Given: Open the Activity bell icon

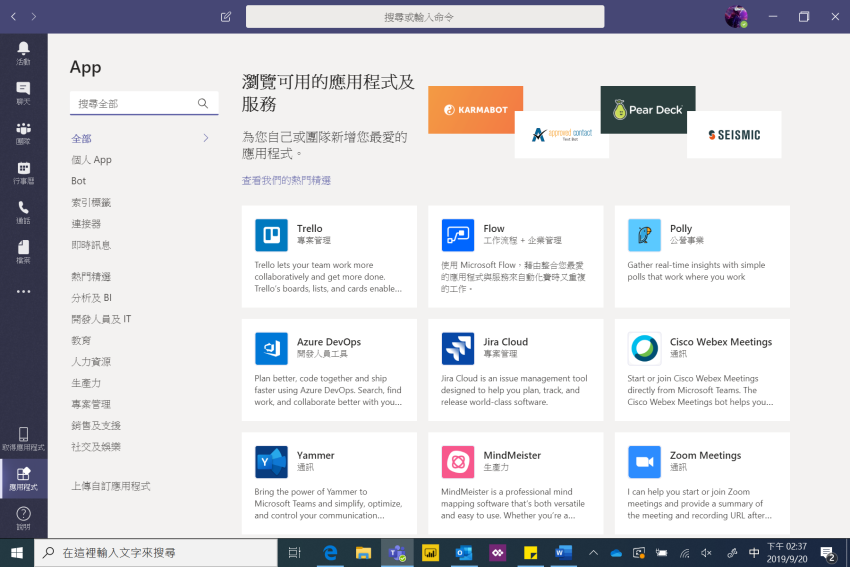Looking at the screenshot, I should pyautogui.click(x=23, y=53).
